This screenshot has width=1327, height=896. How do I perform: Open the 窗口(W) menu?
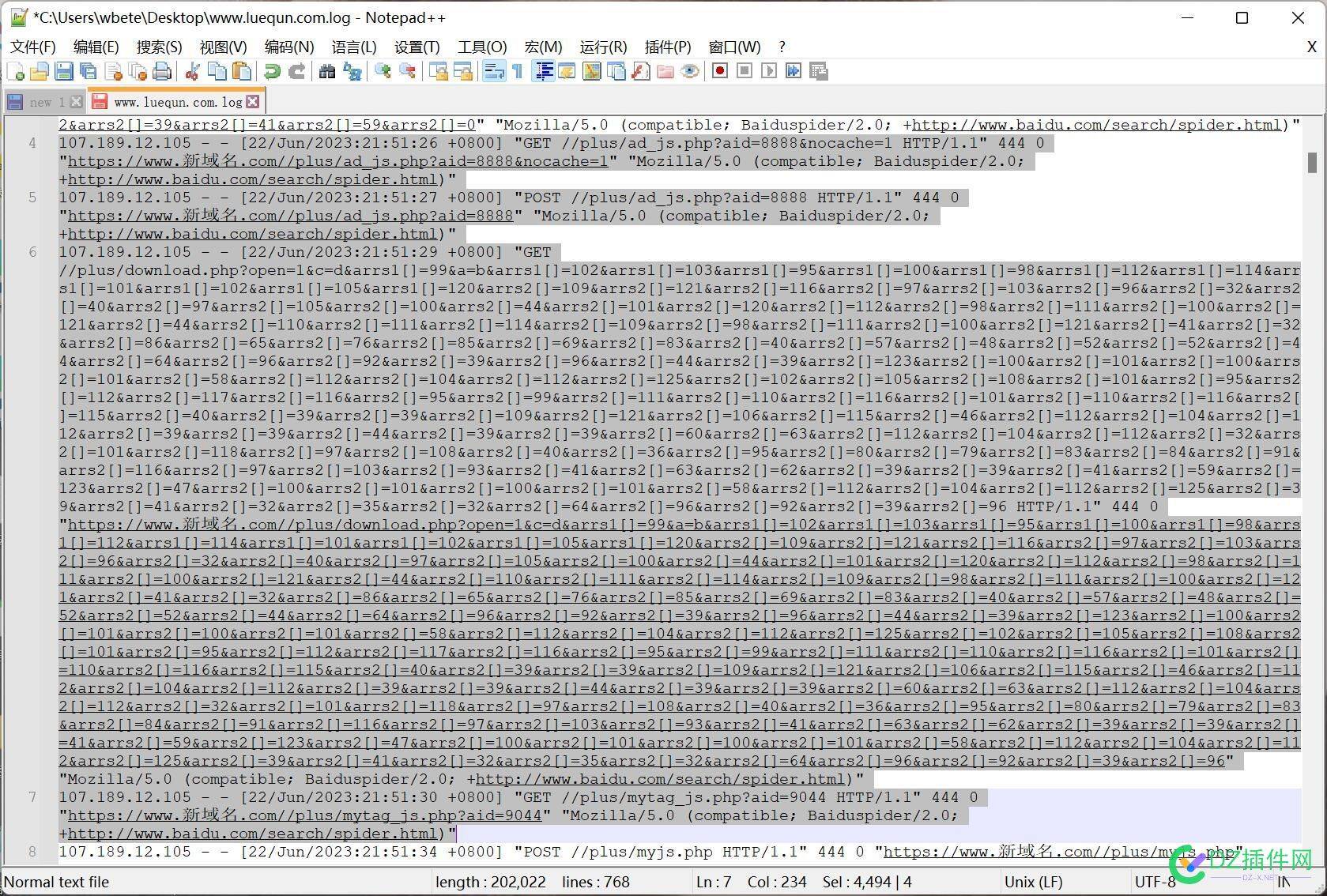(x=734, y=47)
